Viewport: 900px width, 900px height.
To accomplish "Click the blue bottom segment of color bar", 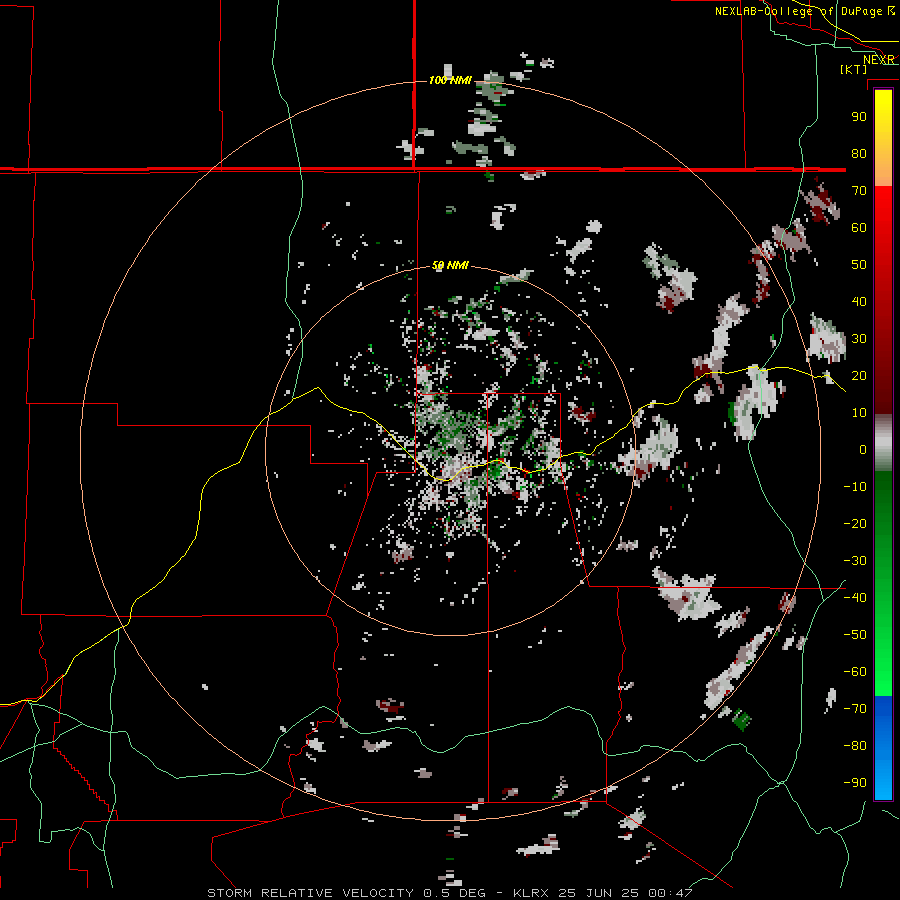I will (x=883, y=747).
